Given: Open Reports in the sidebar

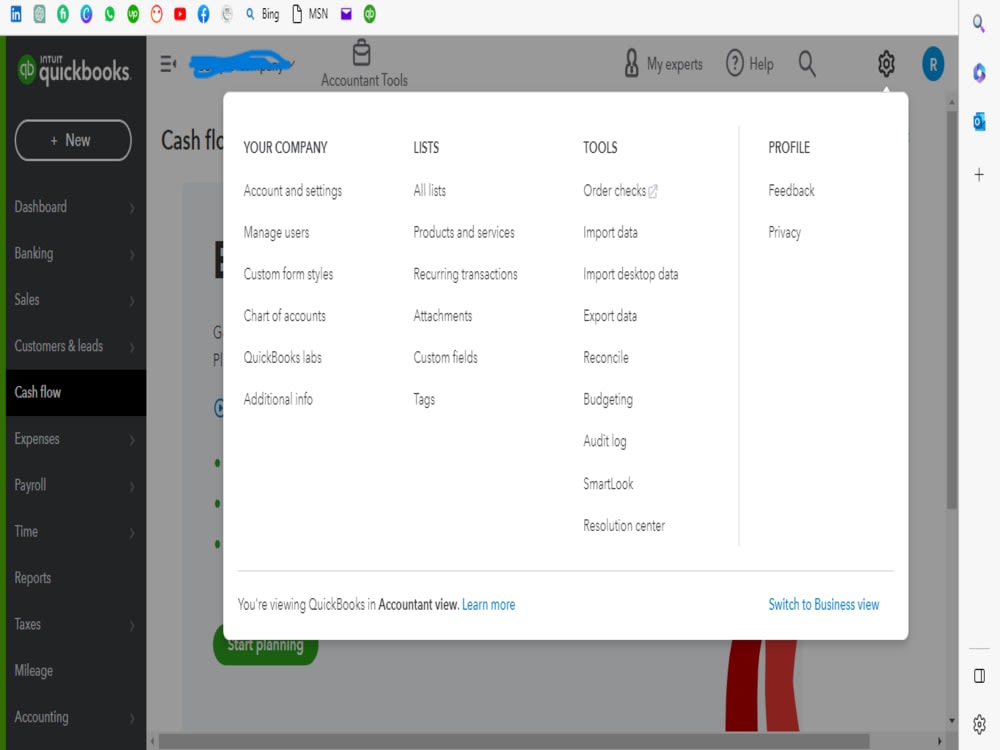Looking at the screenshot, I should (x=33, y=578).
